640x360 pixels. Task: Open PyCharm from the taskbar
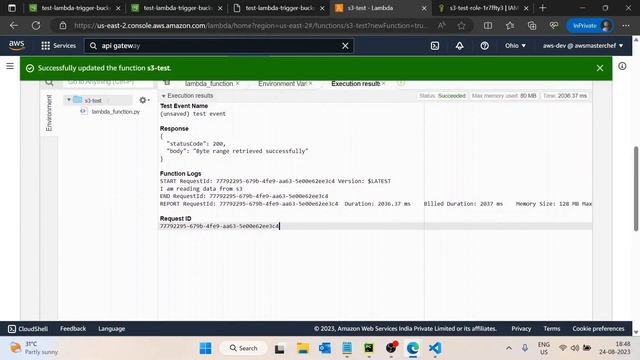click(x=369, y=348)
